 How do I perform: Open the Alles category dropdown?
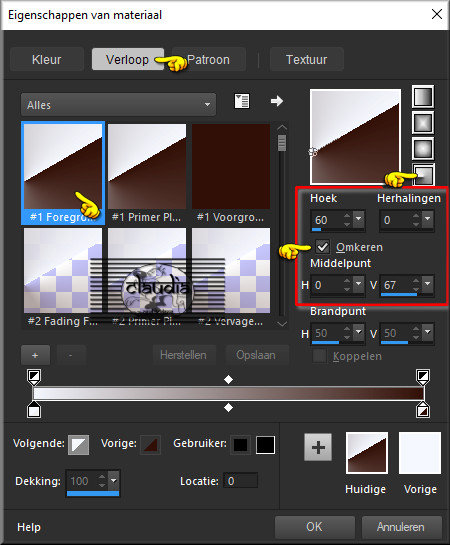click(118, 105)
